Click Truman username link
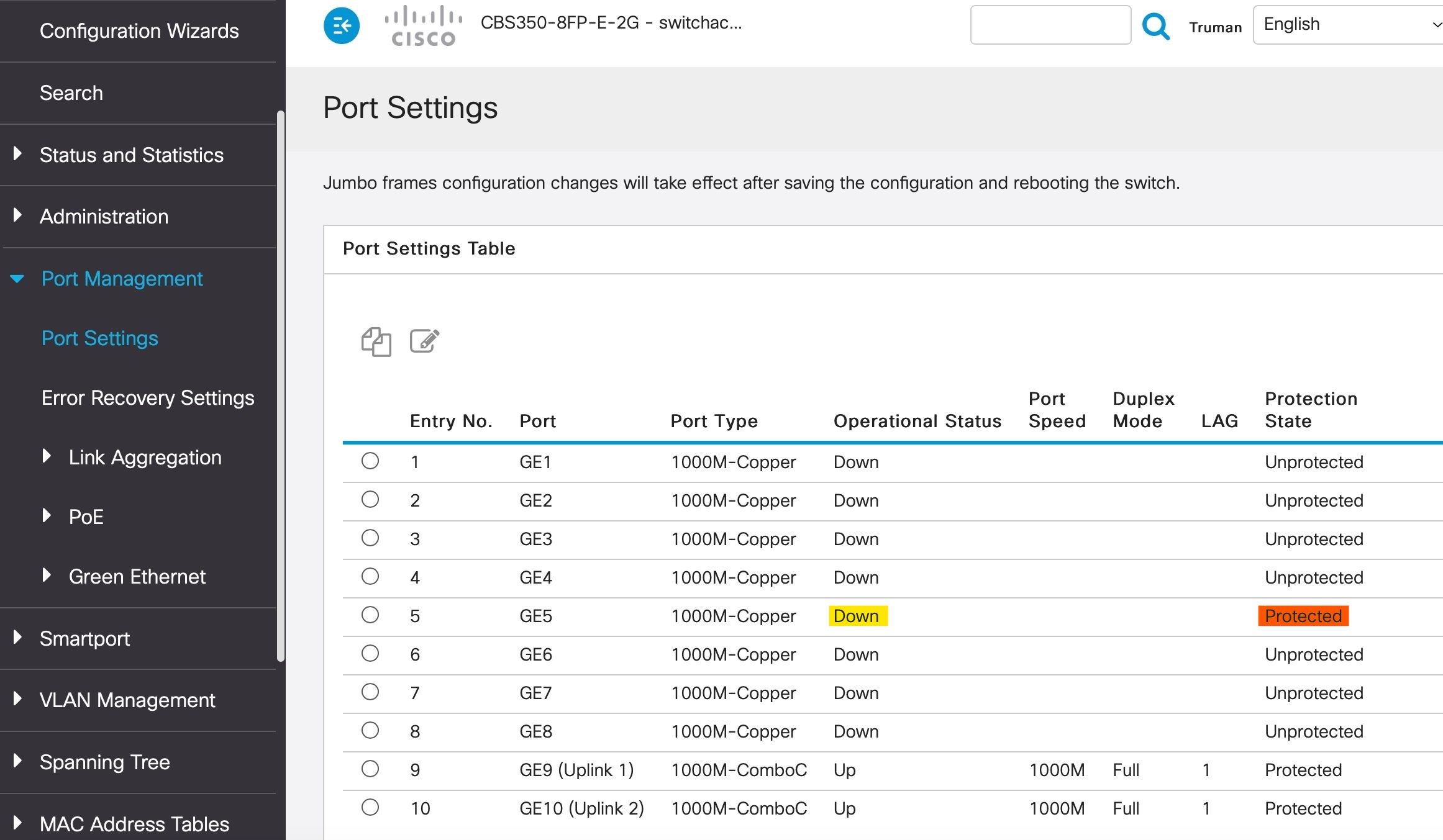Screen dimensions: 1443x840 (x=1215, y=27)
